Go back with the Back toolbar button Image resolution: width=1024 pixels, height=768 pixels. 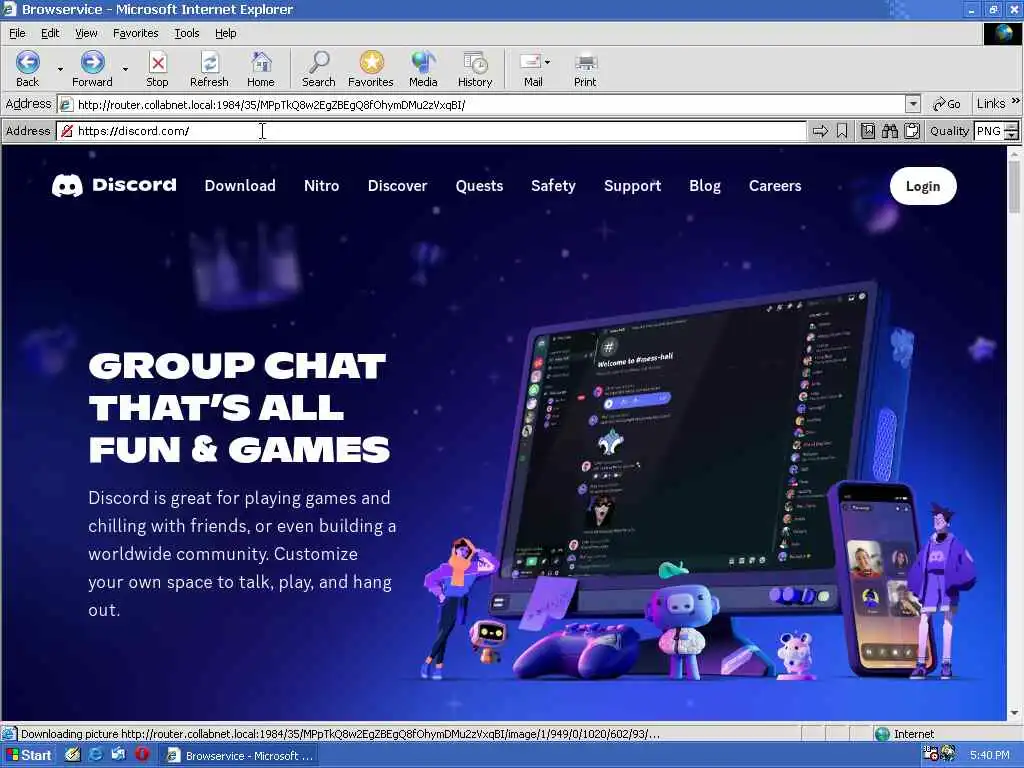pyautogui.click(x=27, y=69)
